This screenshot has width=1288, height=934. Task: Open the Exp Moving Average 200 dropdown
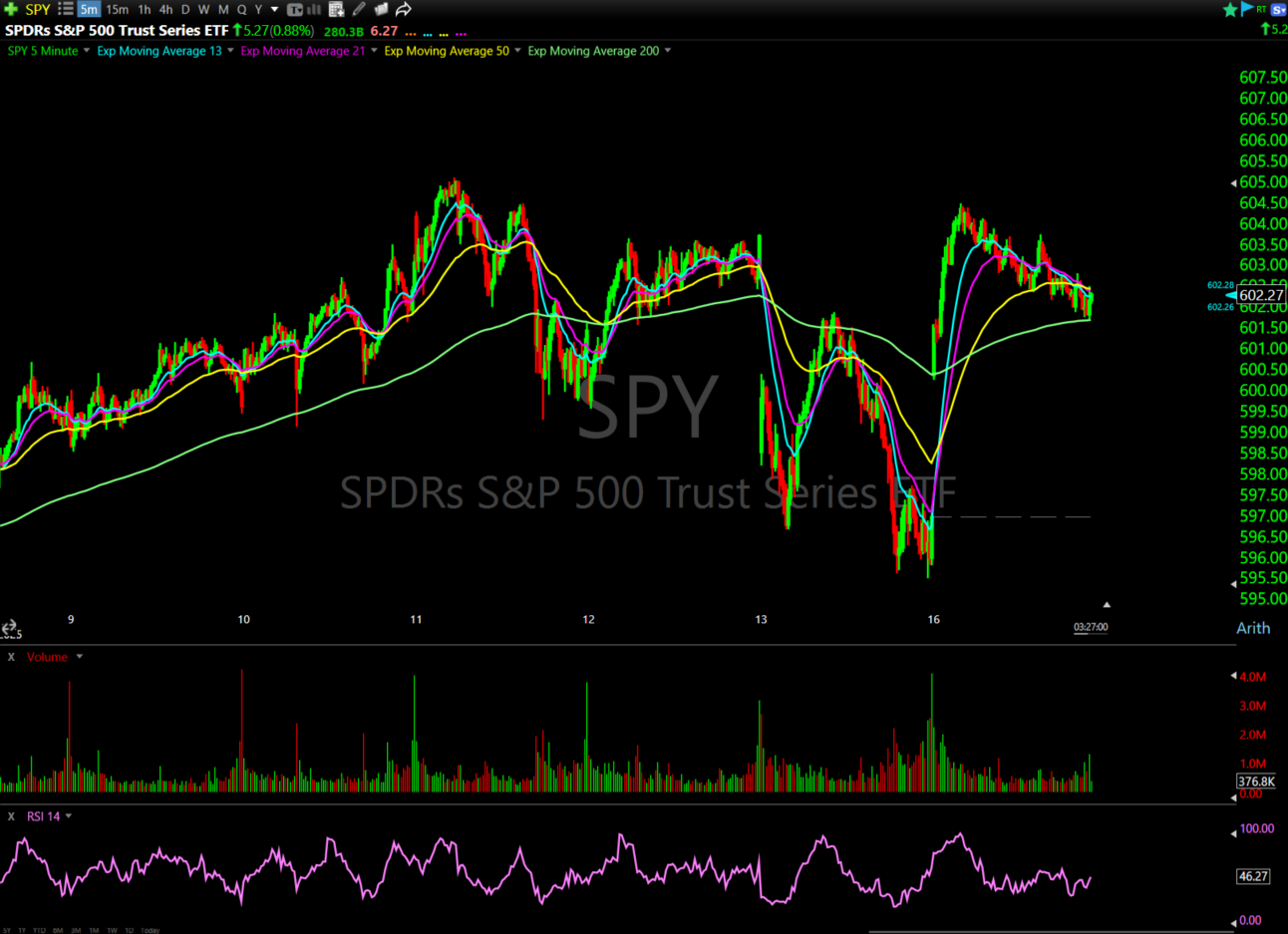[667, 51]
